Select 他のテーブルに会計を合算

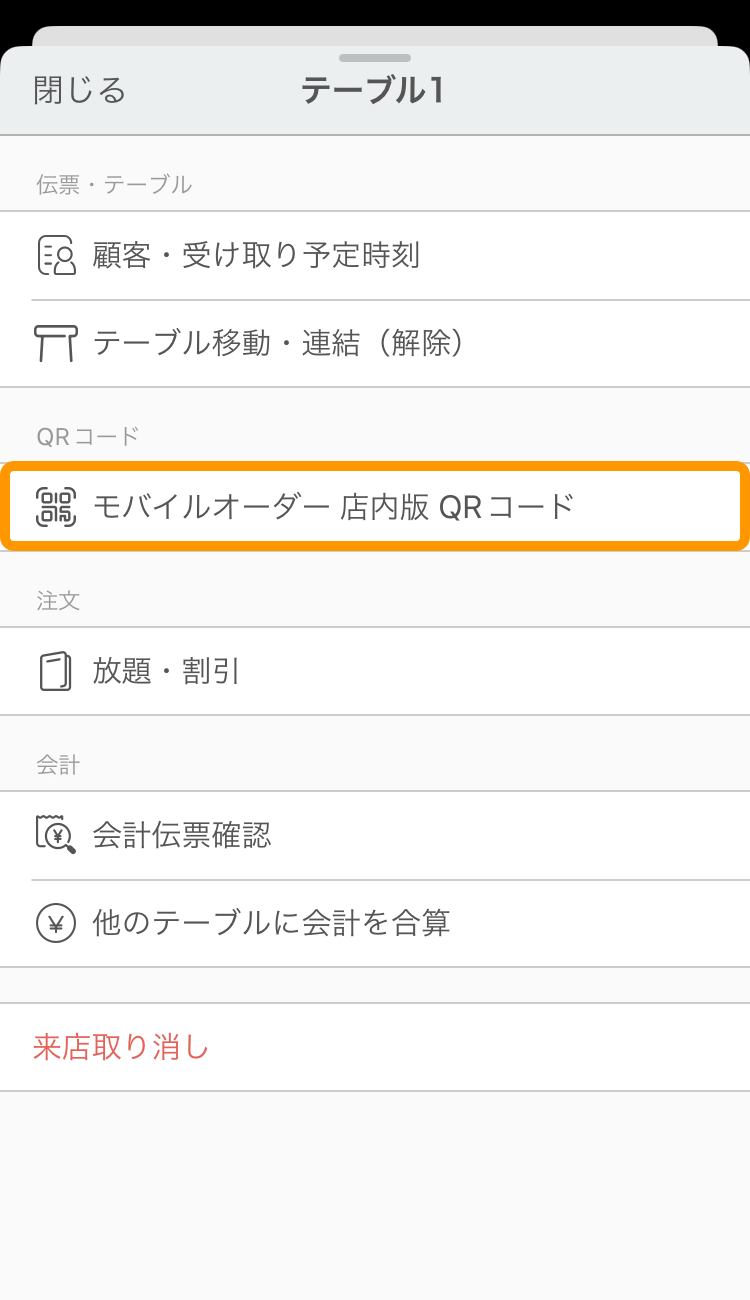(x=375, y=923)
